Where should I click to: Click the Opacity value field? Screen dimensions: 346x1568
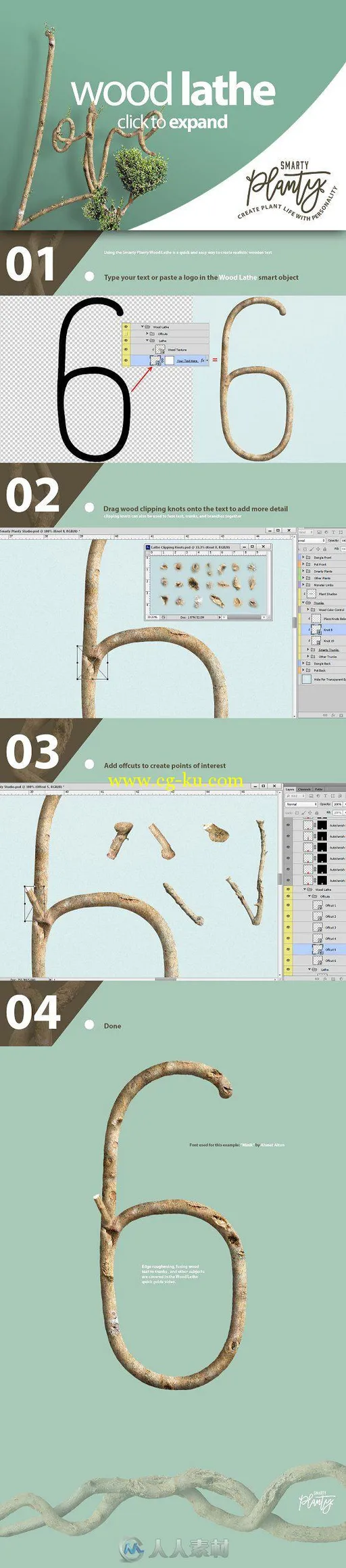[338, 804]
